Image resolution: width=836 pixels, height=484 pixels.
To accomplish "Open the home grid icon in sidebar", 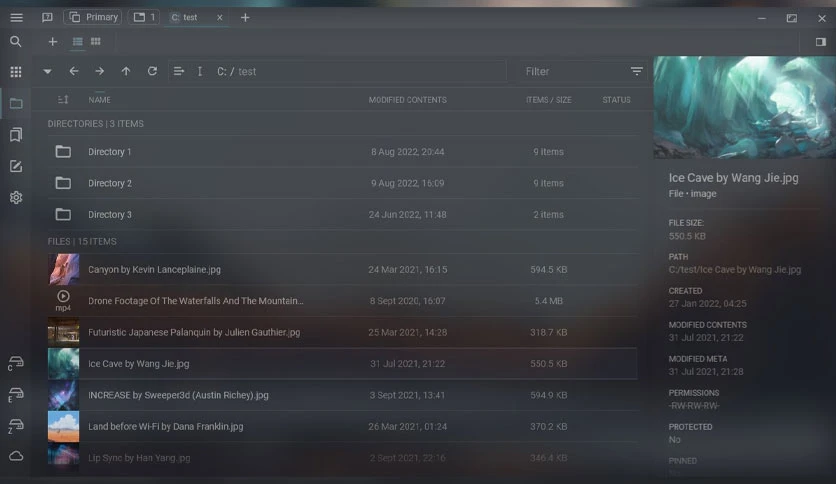I will (x=16, y=72).
